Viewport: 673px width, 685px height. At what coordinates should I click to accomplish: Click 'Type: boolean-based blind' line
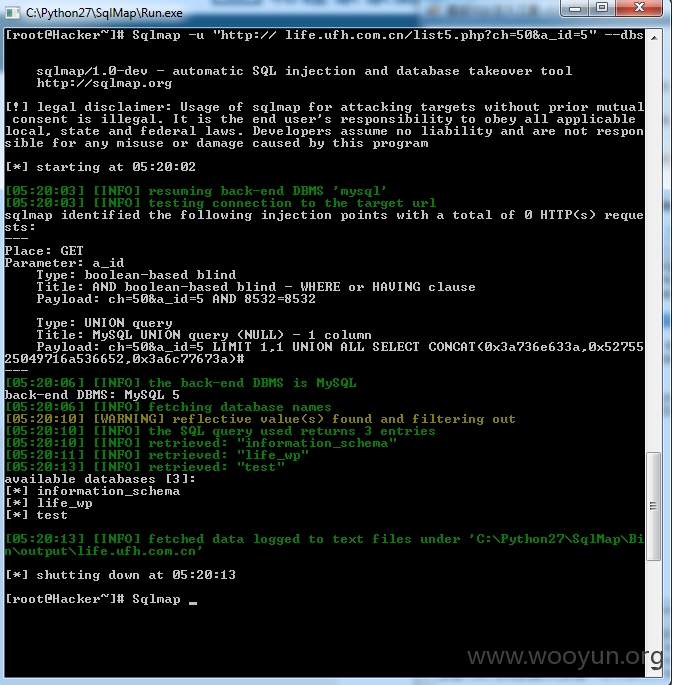click(136, 275)
